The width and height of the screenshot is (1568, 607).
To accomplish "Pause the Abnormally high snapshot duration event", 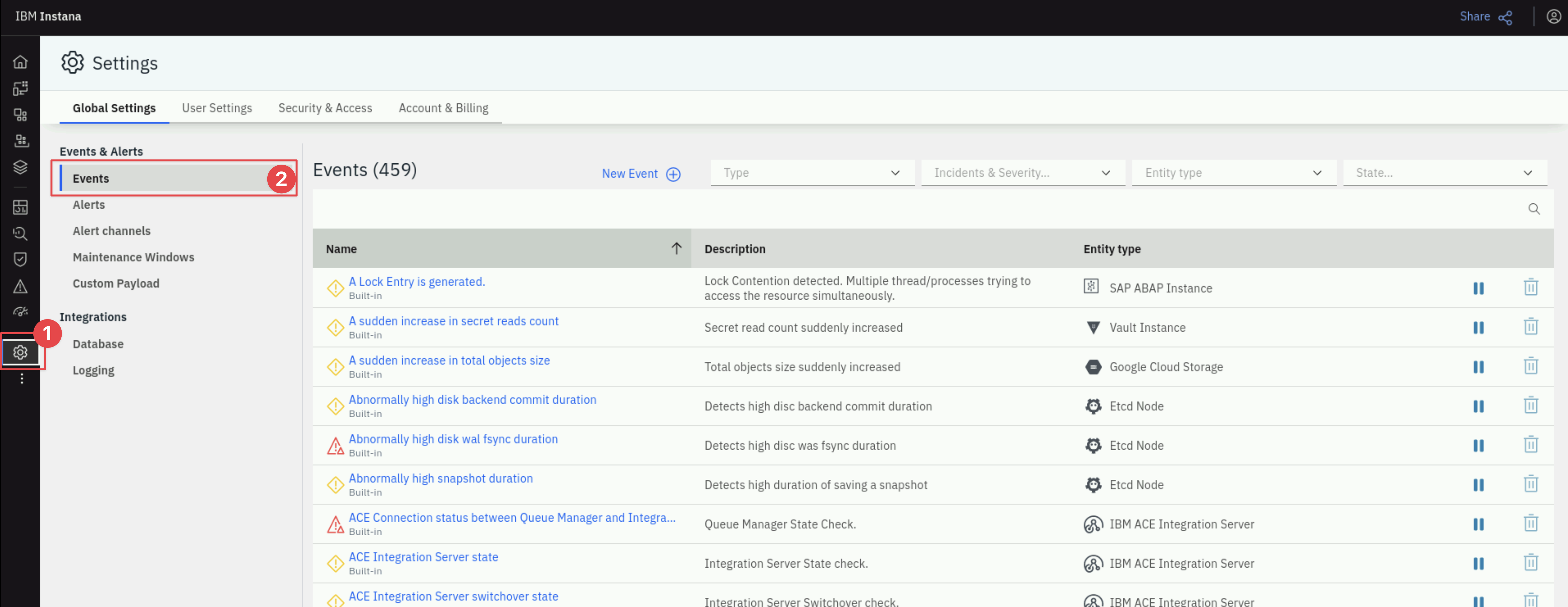I will [x=1478, y=485].
